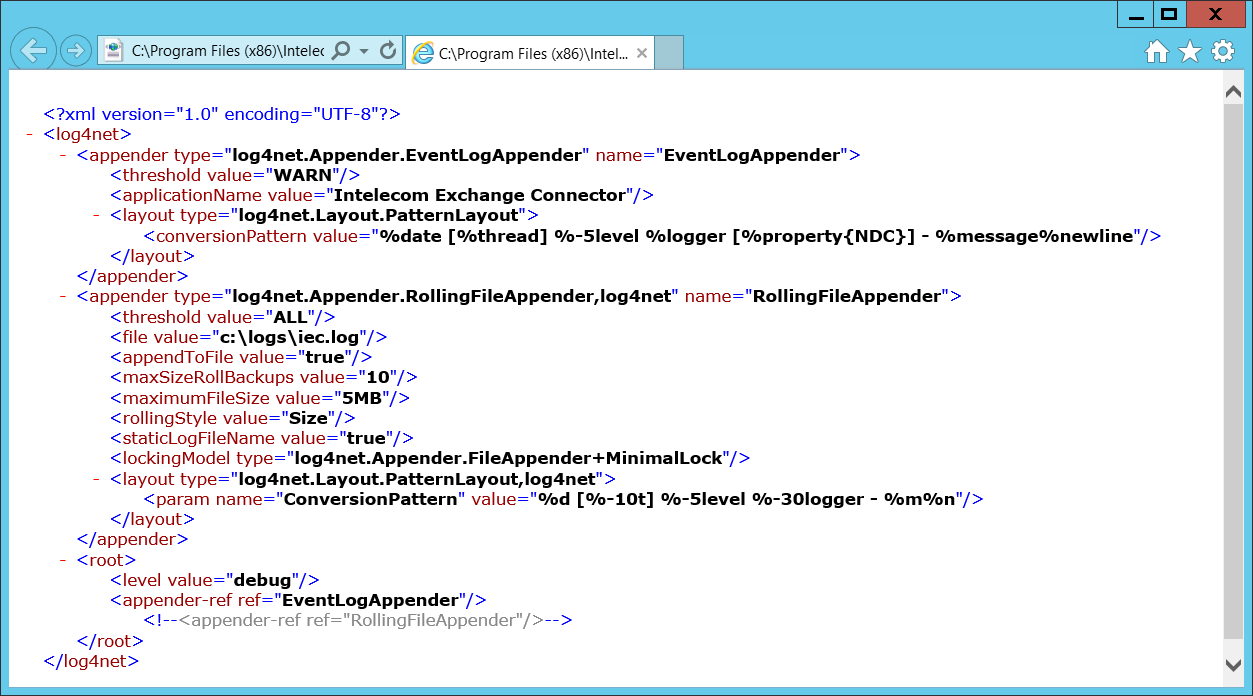This screenshot has height=696, width=1253.
Task: Open a new blank tab
Action: 669,53
